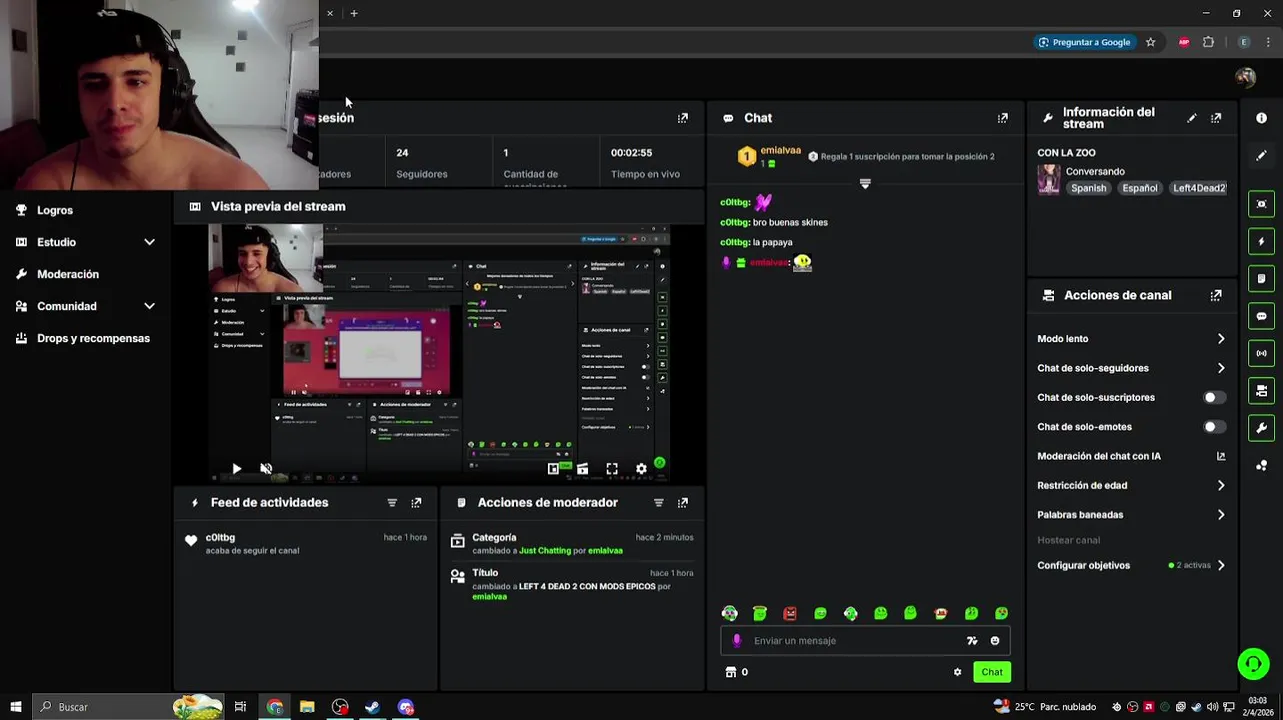Pop out Acciones de canal panel
Image resolution: width=1283 pixels, height=720 pixels.
tap(1216, 296)
